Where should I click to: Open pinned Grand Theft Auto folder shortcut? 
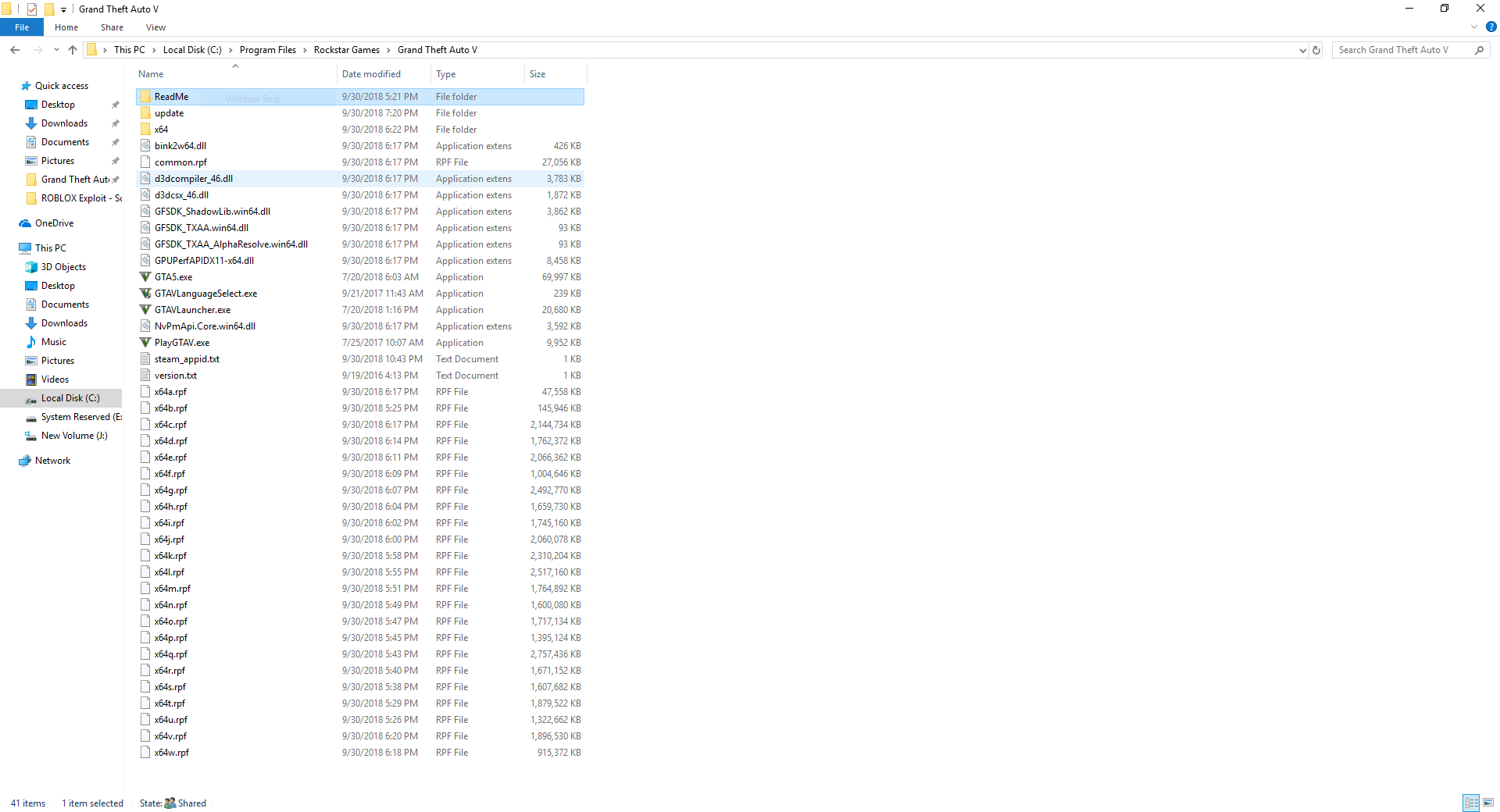(75, 180)
